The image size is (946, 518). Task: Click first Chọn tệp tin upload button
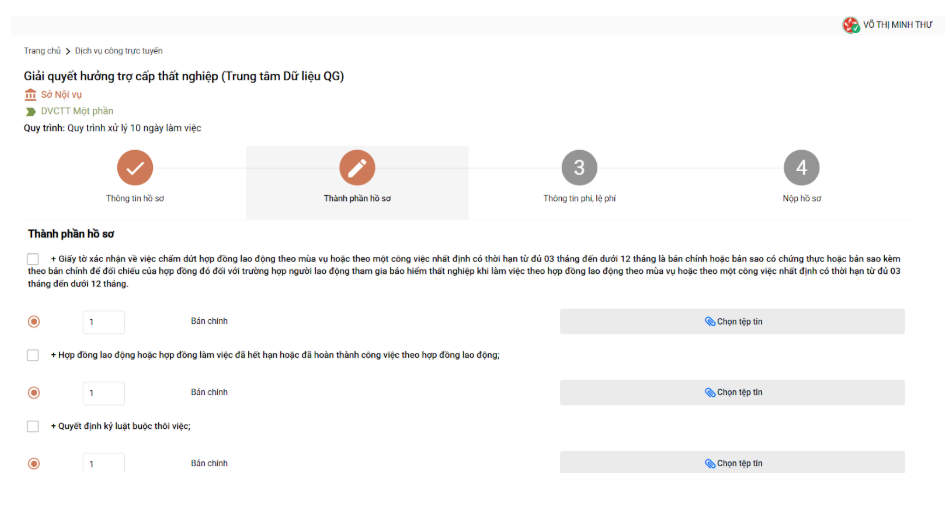[732, 322]
